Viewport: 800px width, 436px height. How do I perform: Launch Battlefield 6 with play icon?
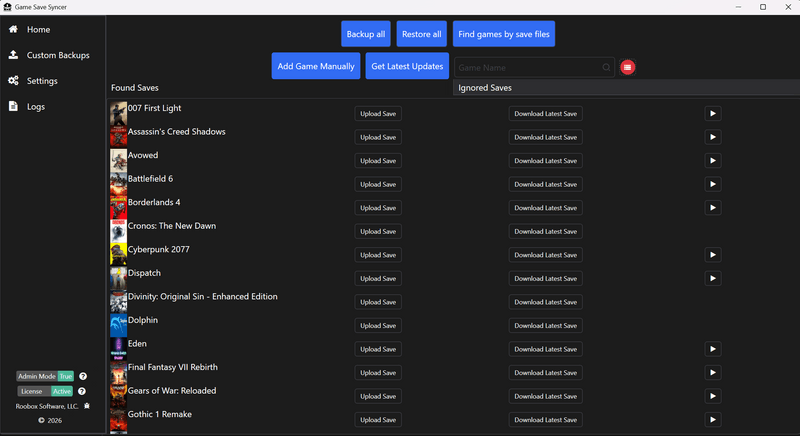[x=713, y=184]
